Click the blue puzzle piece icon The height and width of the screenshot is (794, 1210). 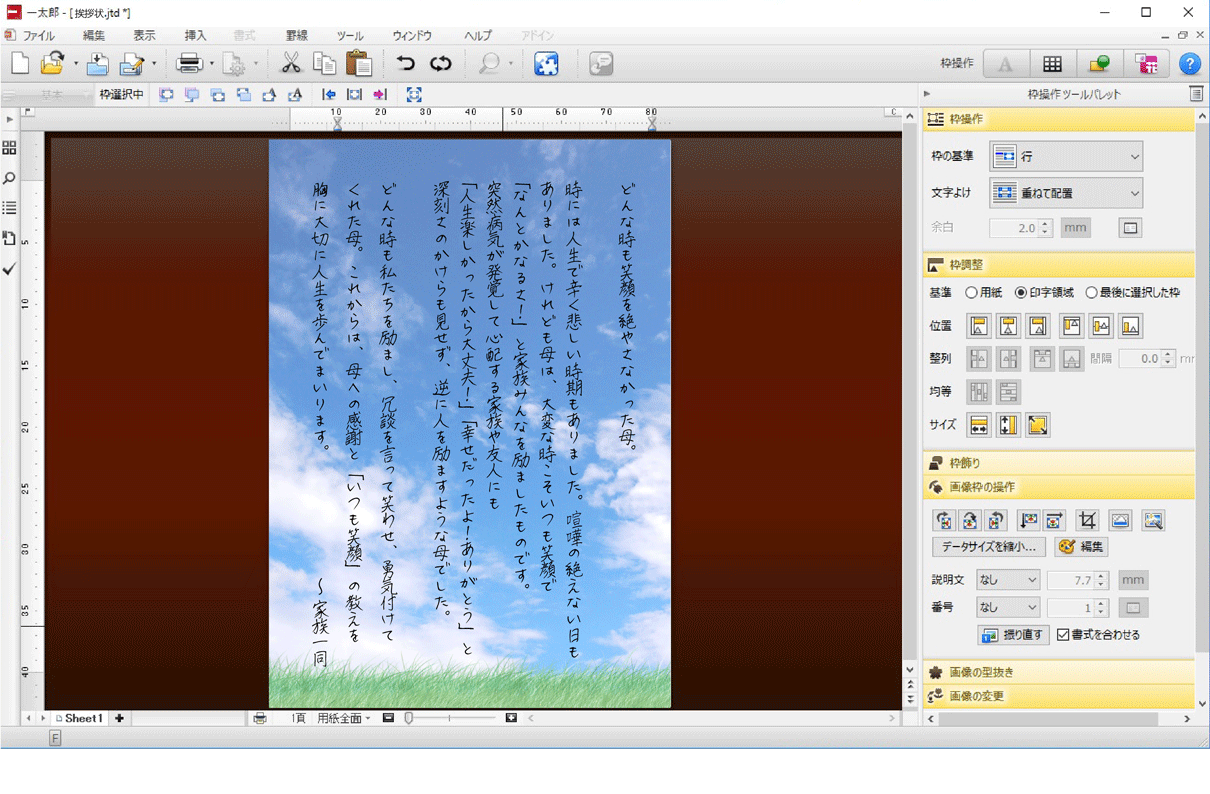point(546,64)
